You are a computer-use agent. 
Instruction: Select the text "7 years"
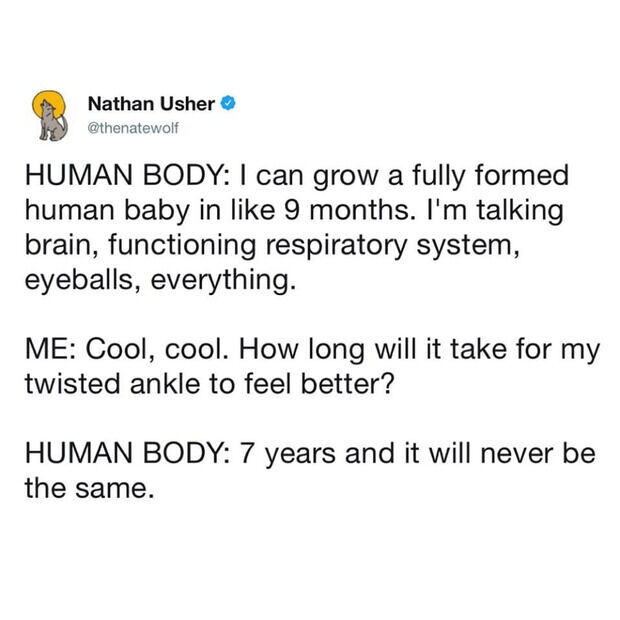click(x=287, y=455)
